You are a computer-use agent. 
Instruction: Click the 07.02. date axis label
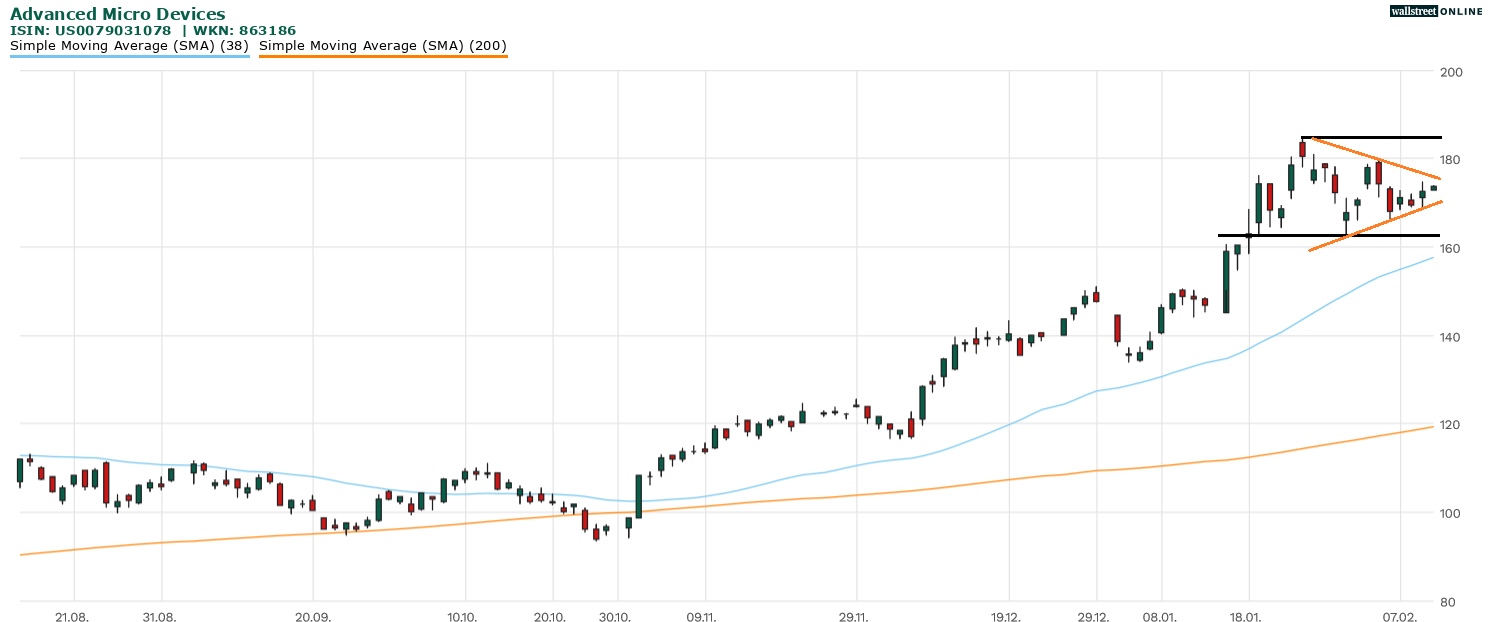1400,617
